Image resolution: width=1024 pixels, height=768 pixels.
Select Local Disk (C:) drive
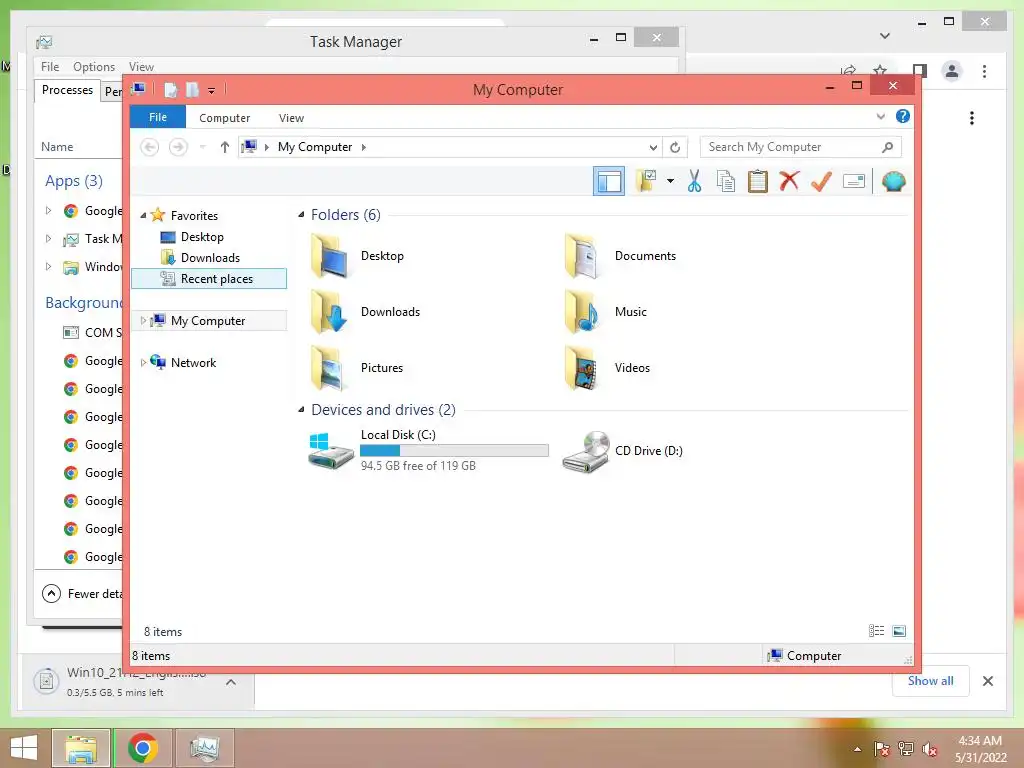428,451
